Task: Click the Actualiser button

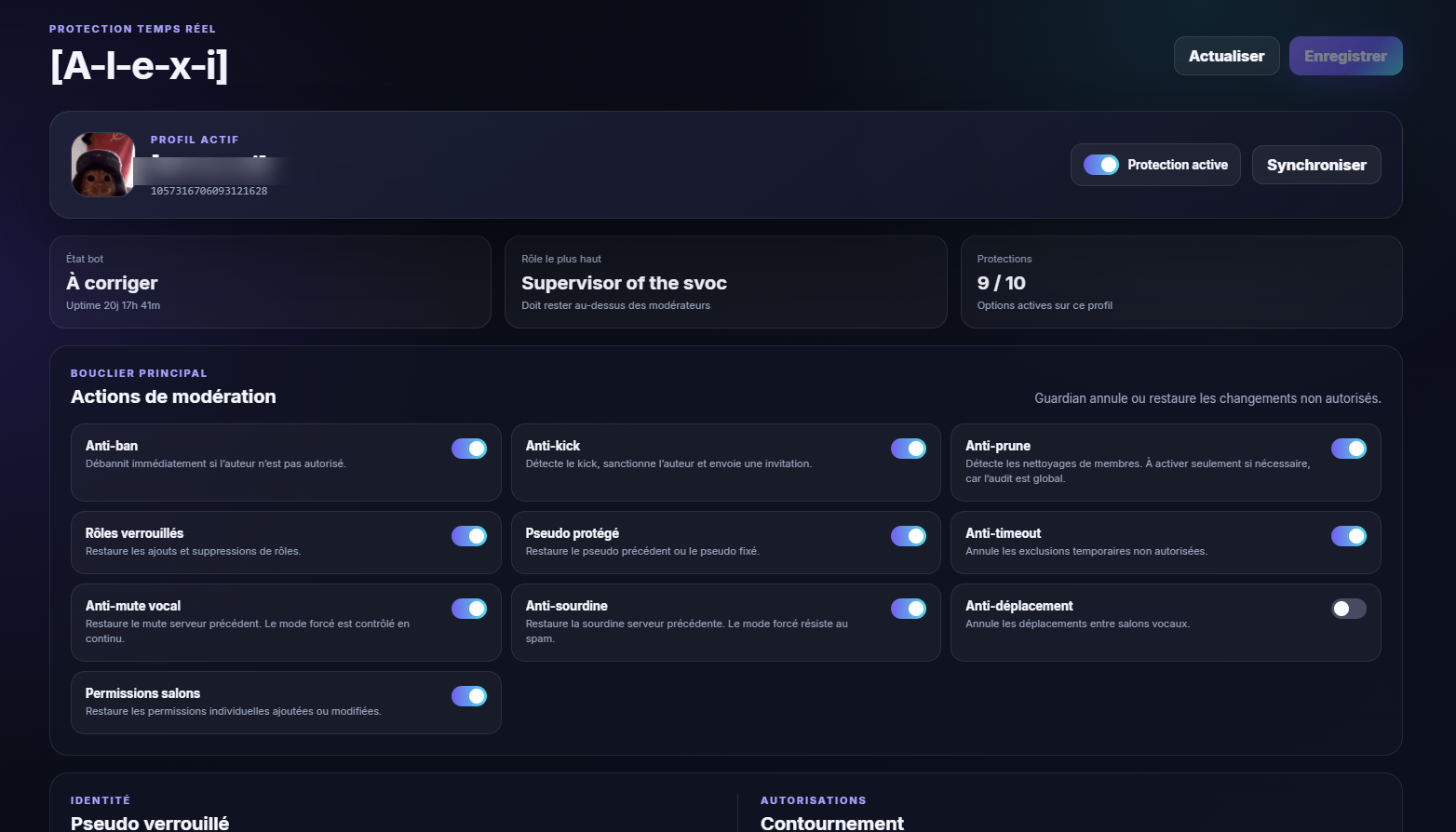Action: coord(1226,56)
